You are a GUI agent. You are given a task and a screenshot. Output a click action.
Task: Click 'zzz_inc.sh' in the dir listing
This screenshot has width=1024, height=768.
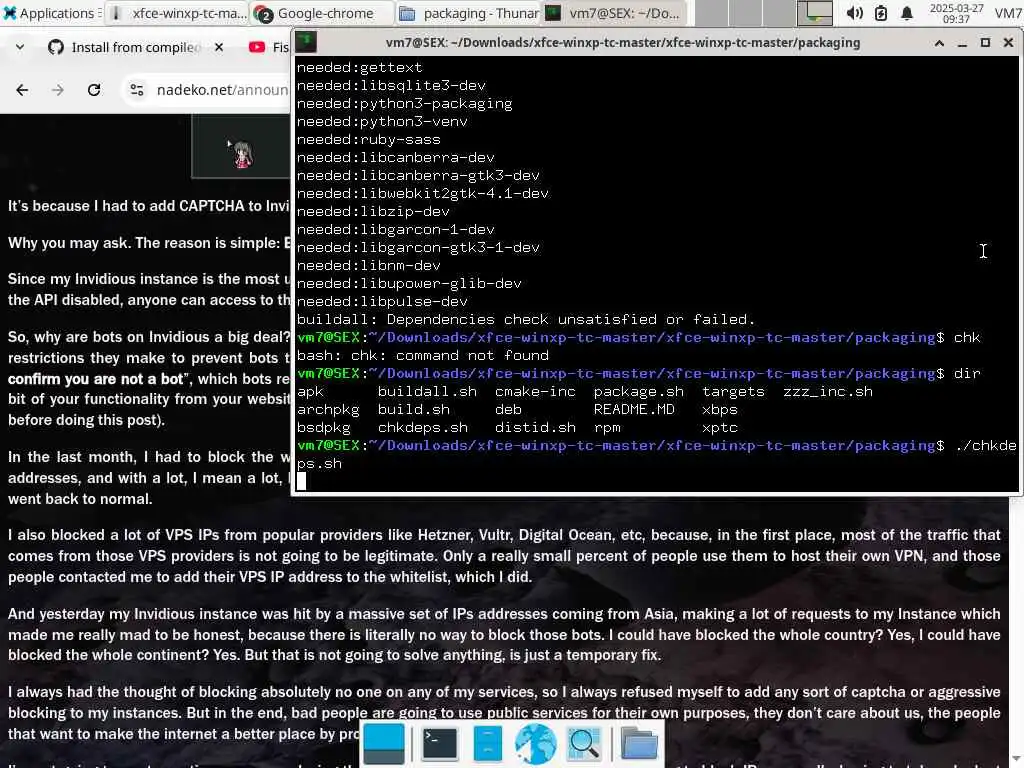point(828,392)
